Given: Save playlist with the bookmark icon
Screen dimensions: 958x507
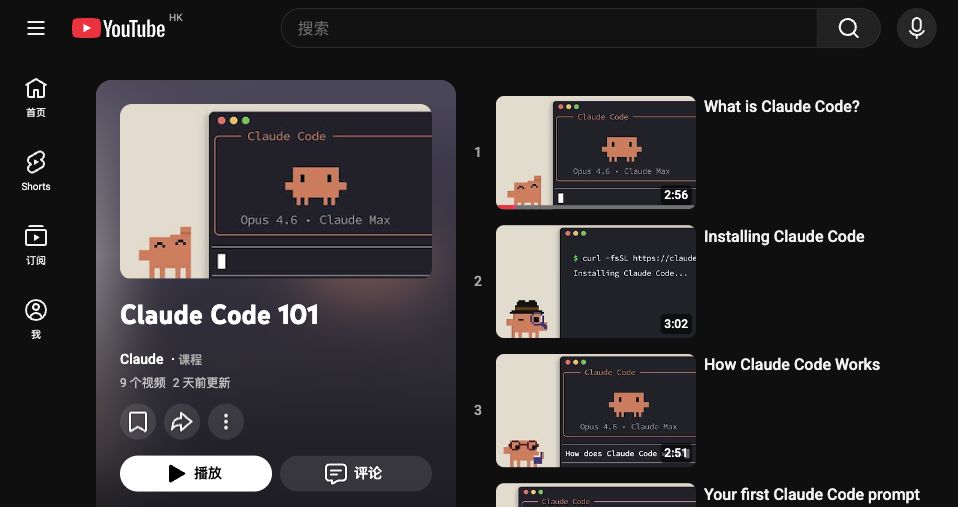Looking at the screenshot, I should tap(138, 421).
